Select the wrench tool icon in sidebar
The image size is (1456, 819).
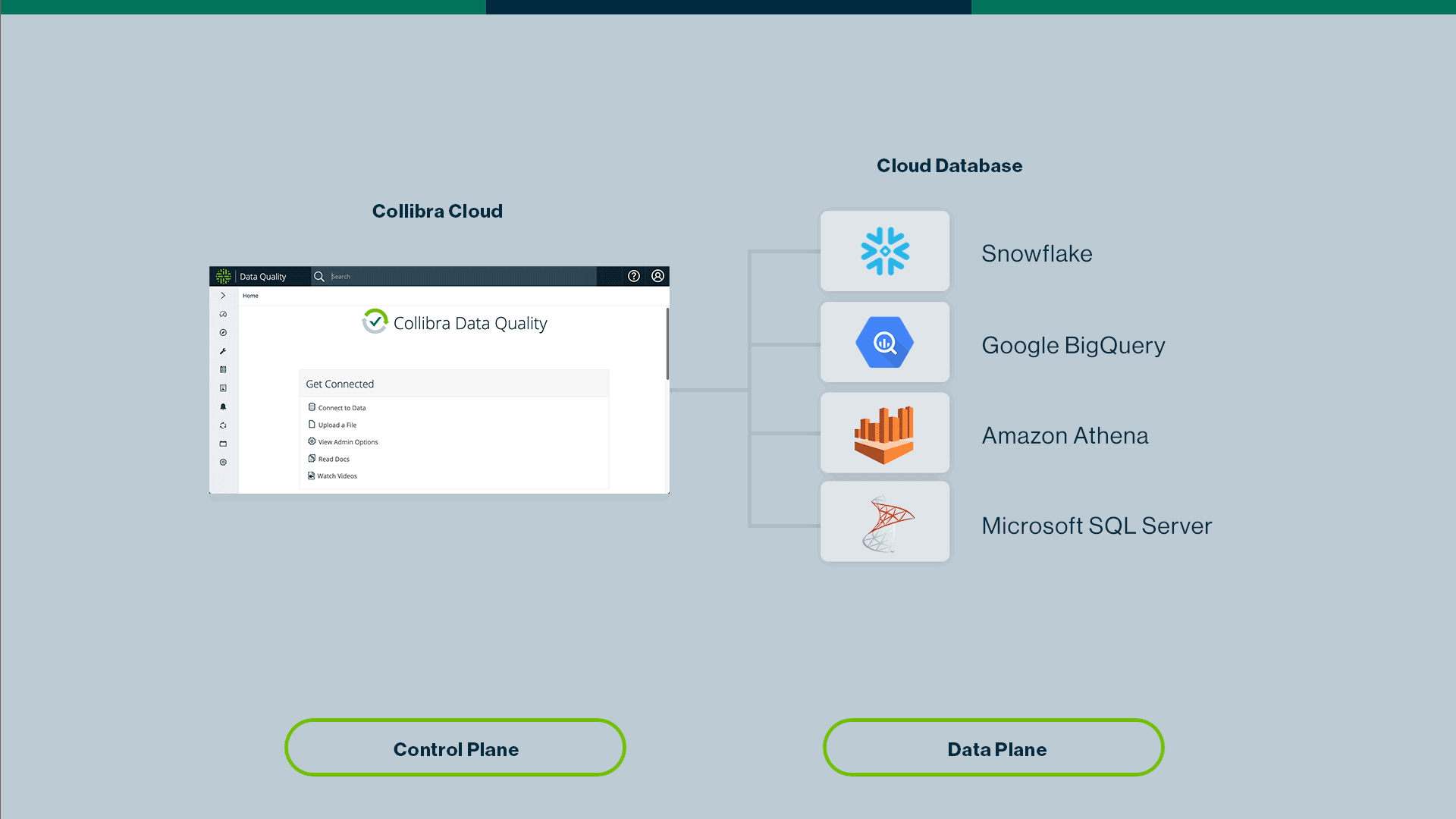coord(223,351)
